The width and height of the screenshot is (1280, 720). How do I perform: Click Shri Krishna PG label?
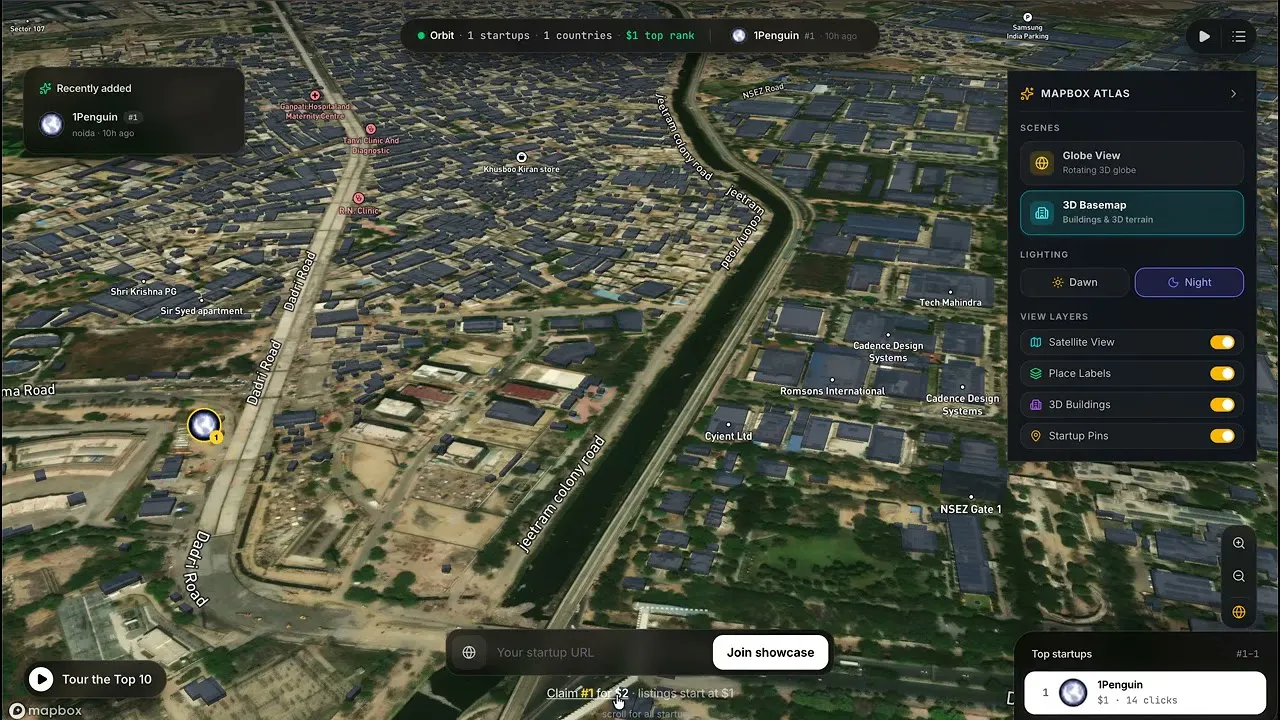pyautogui.click(x=143, y=292)
